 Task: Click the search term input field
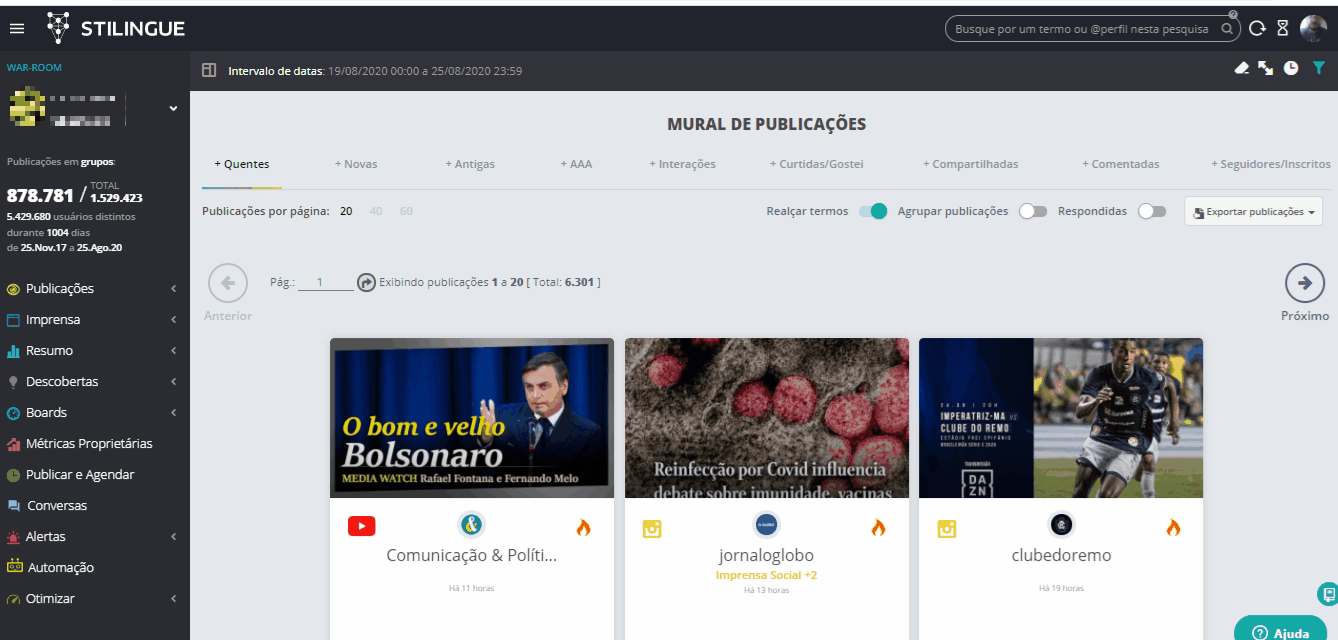[x=1080, y=29]
